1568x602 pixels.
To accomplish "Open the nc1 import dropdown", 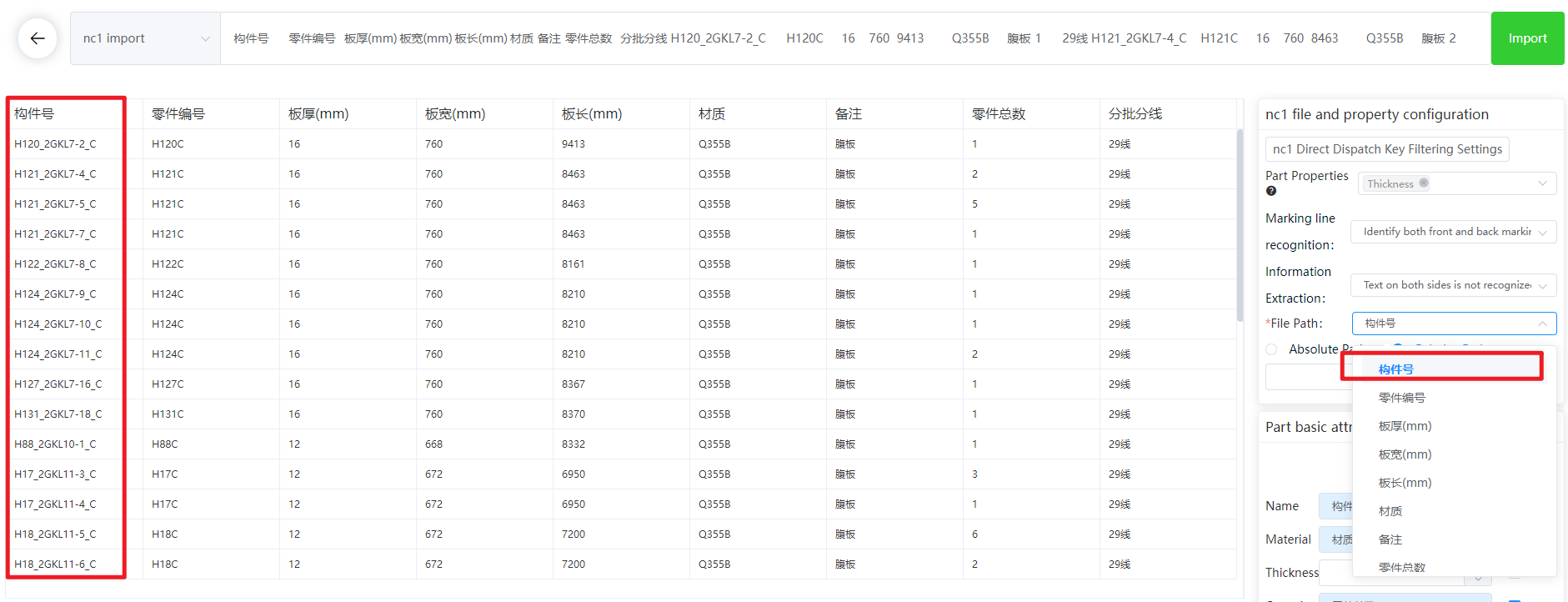I will (x=146, y=38).
